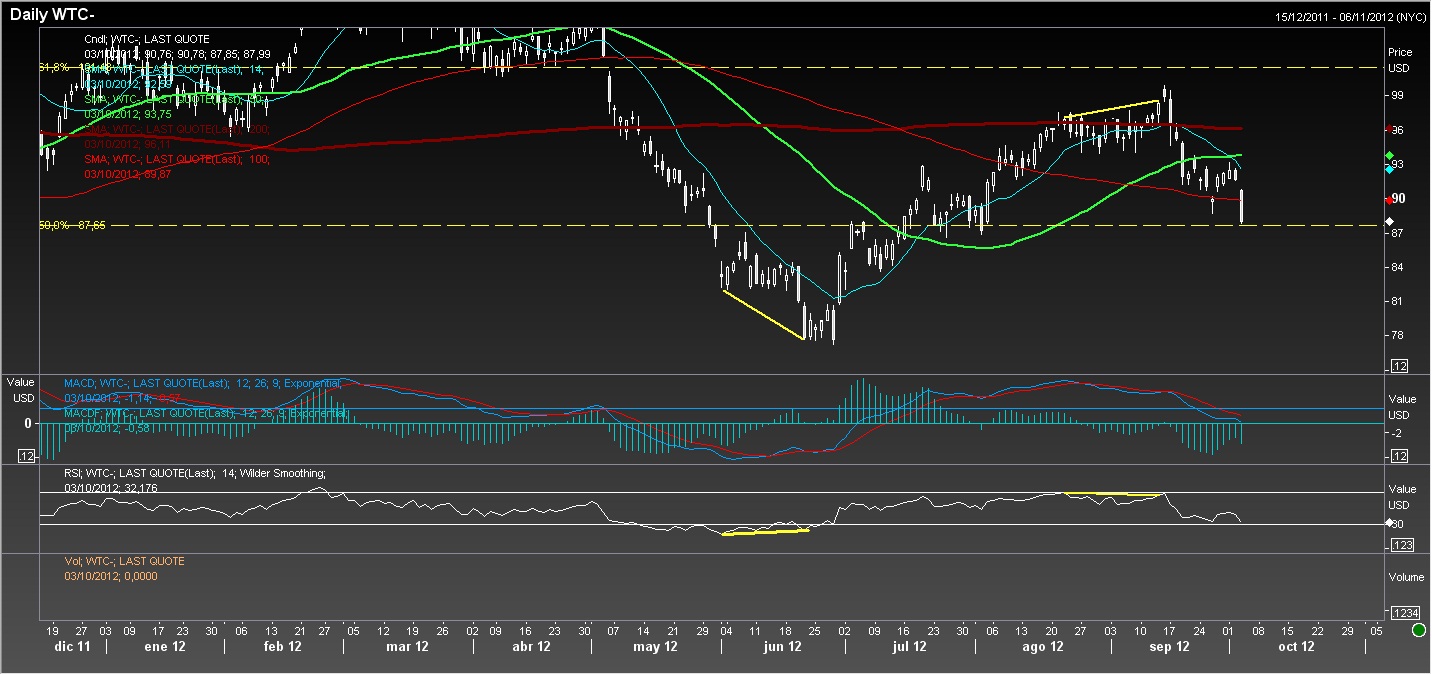1432x675 pixels.
Task: Click the cyan diamond marker on price axis
Action: tap(1389, 170)
